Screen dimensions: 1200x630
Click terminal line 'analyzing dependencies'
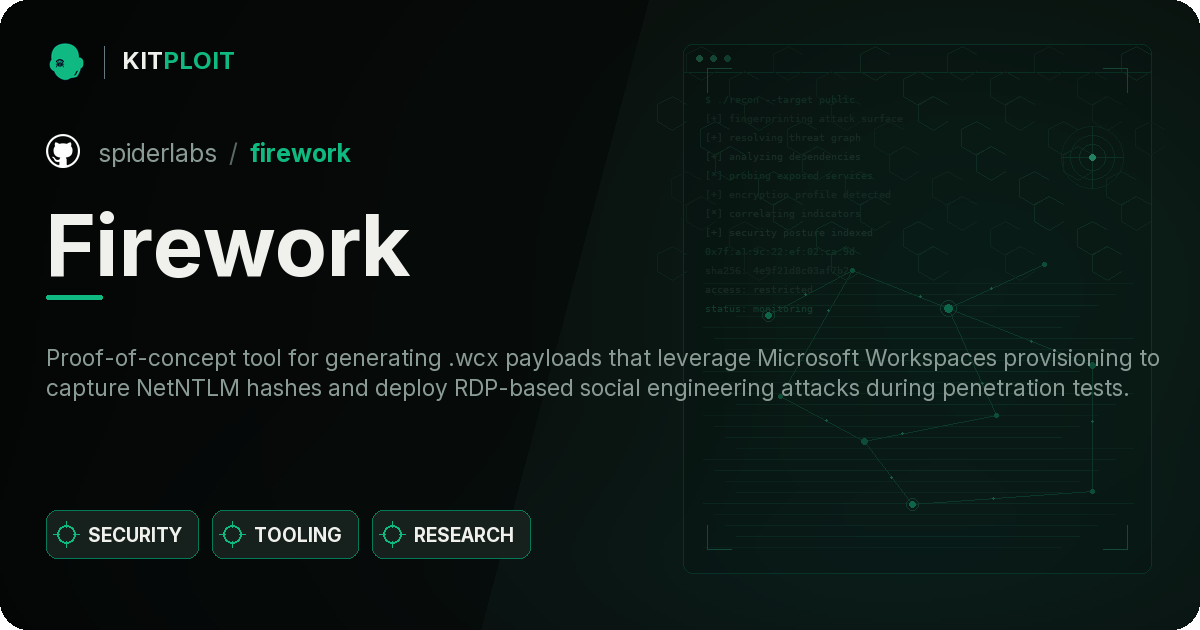click(x=782, y=157)
